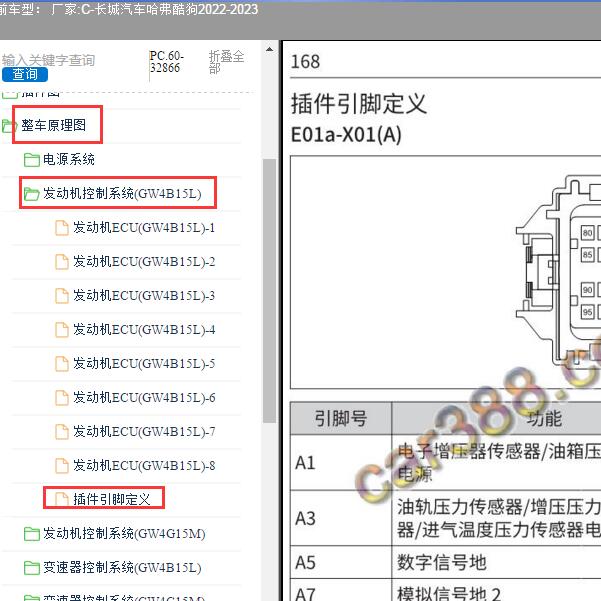Click the tree panel scrollbar thumb
This screenshot has width=601, height=601.
tap(269, 291)
